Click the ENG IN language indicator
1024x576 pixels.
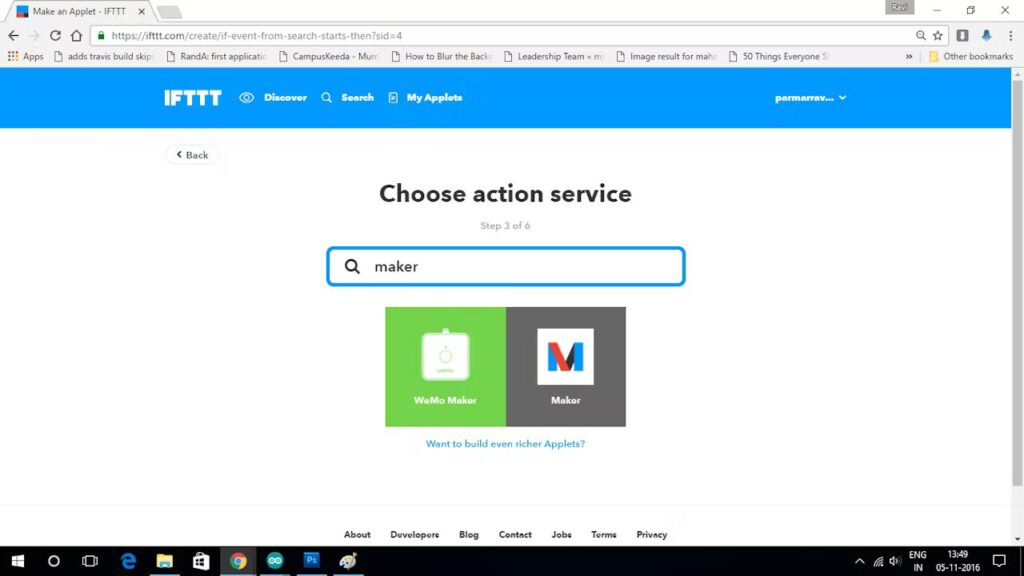[x=918, y=561]
